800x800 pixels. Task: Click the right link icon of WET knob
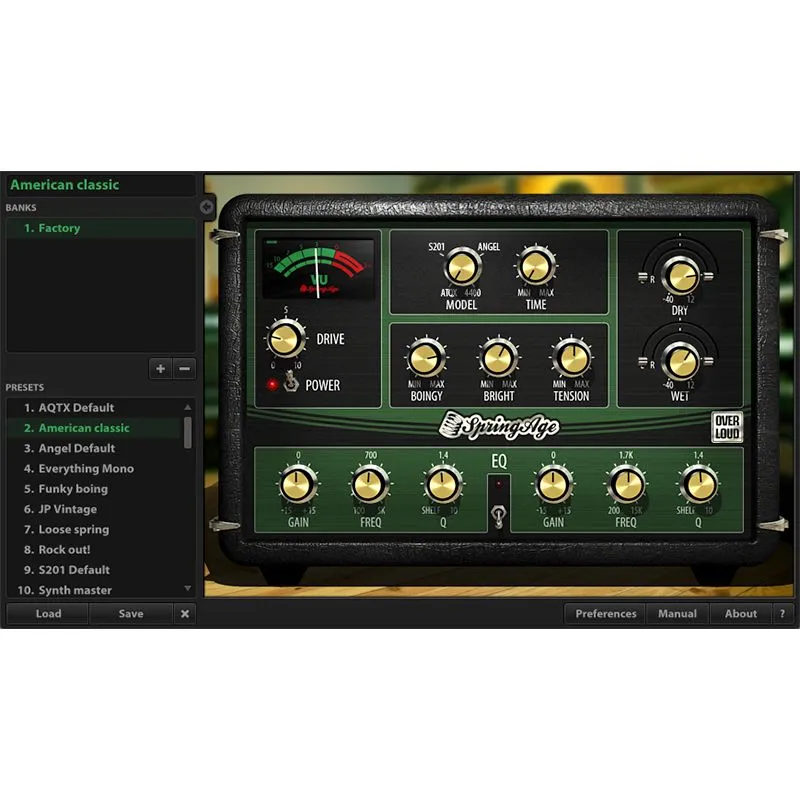708,362
